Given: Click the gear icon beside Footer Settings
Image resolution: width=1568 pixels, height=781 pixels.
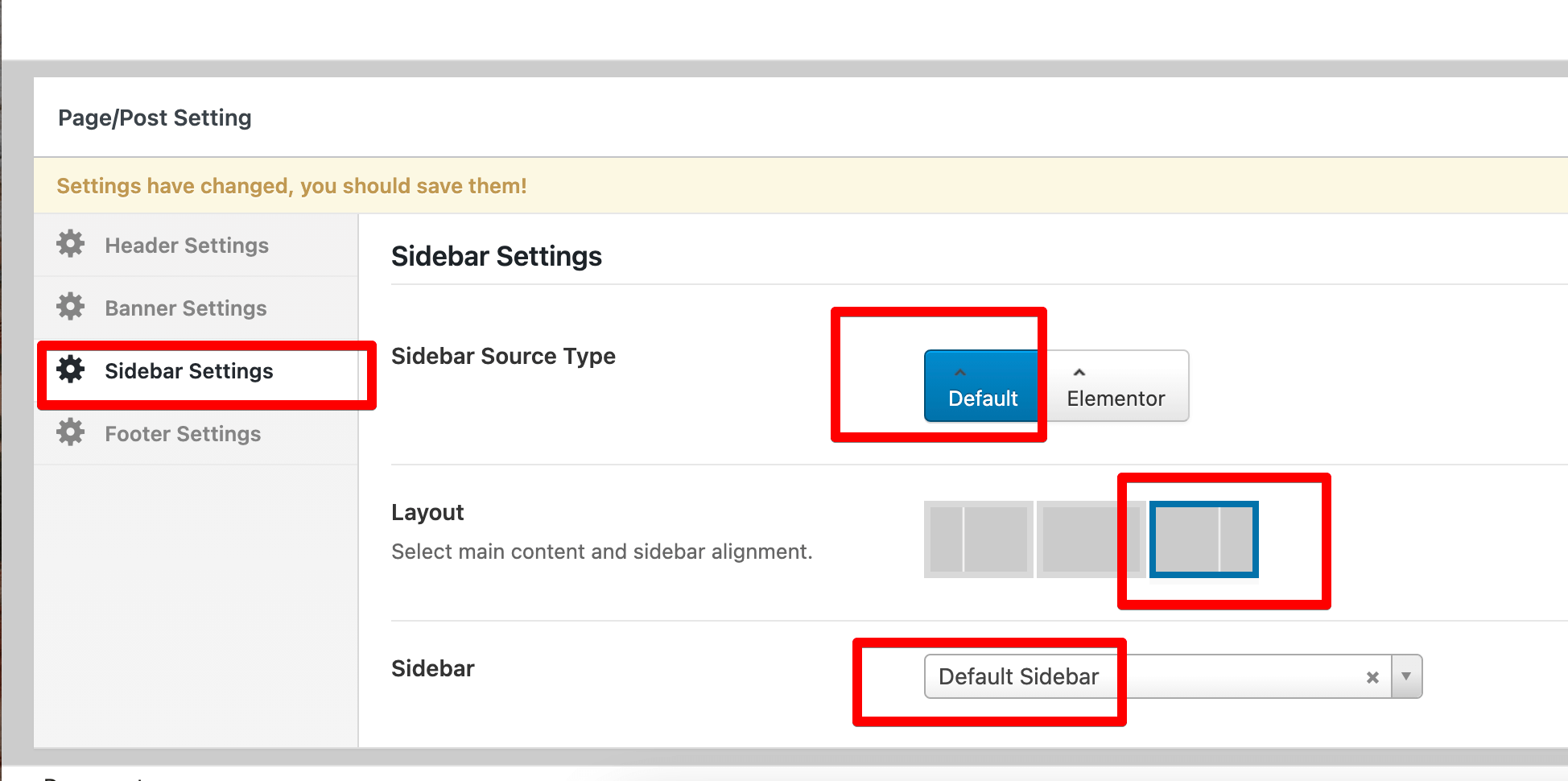Looking at the screenshot, I should 71,432.
